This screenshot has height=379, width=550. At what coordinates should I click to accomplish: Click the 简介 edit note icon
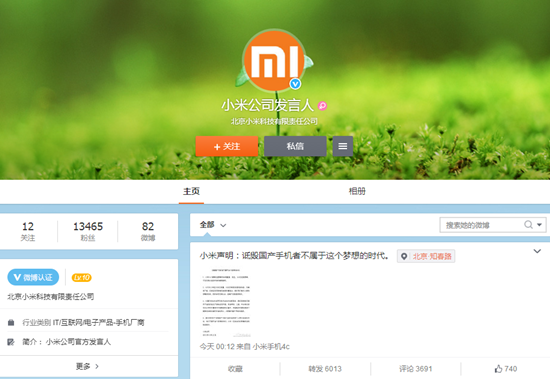coord(11,341)
